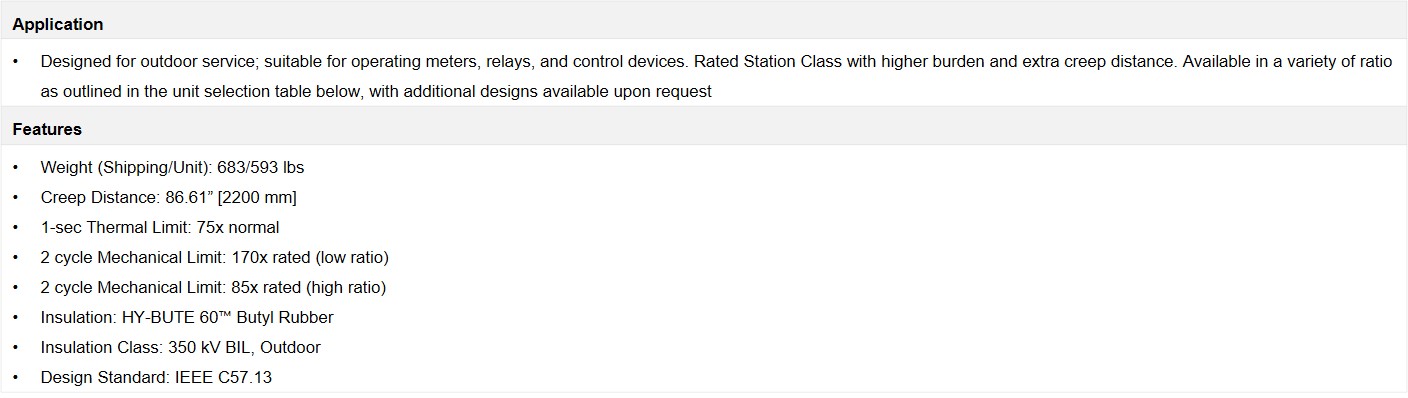Select the Application description paragraph text
This screenshot has width=1408, height=398.
pyautogui.click(x=716, y=76)
